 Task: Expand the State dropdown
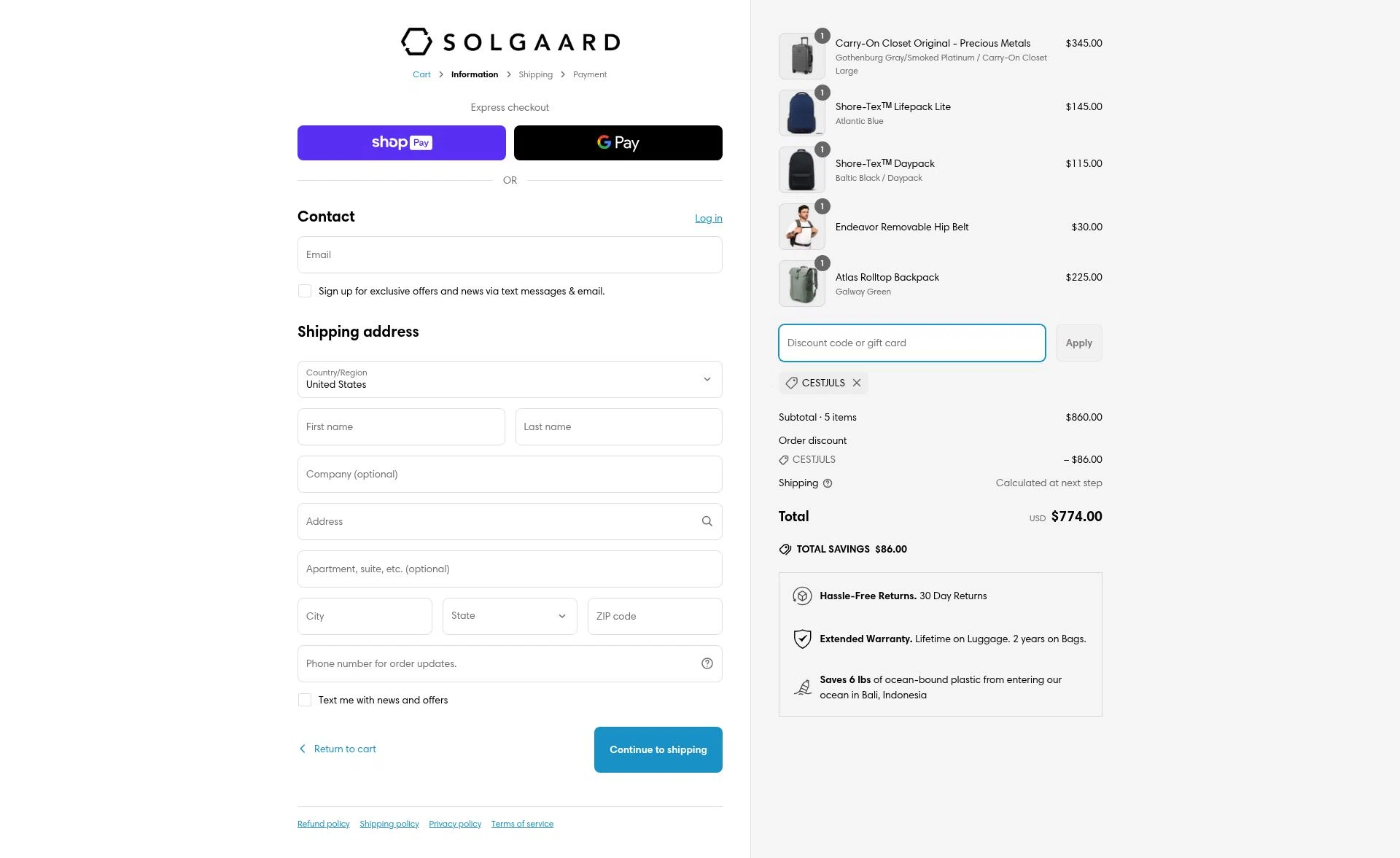point(509,616)
